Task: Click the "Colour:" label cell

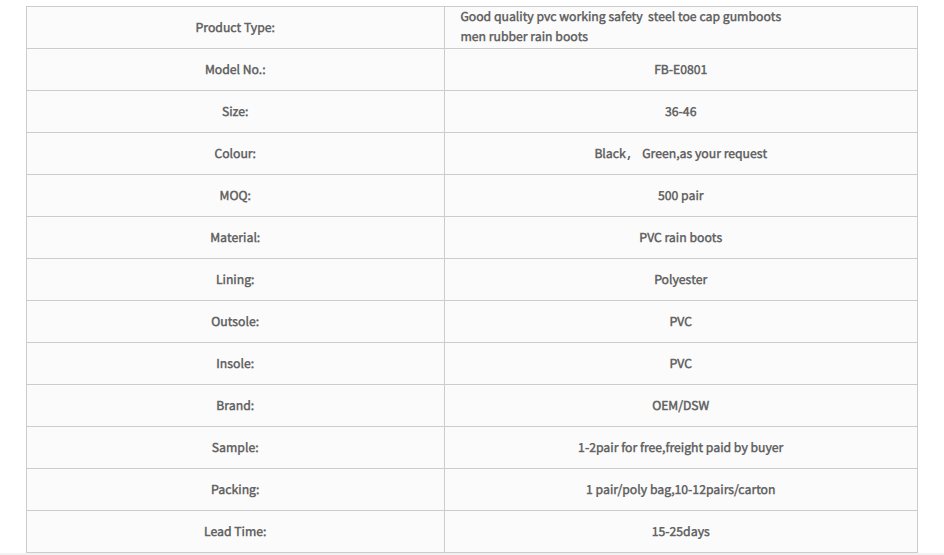Action: [x=235, y=154]
